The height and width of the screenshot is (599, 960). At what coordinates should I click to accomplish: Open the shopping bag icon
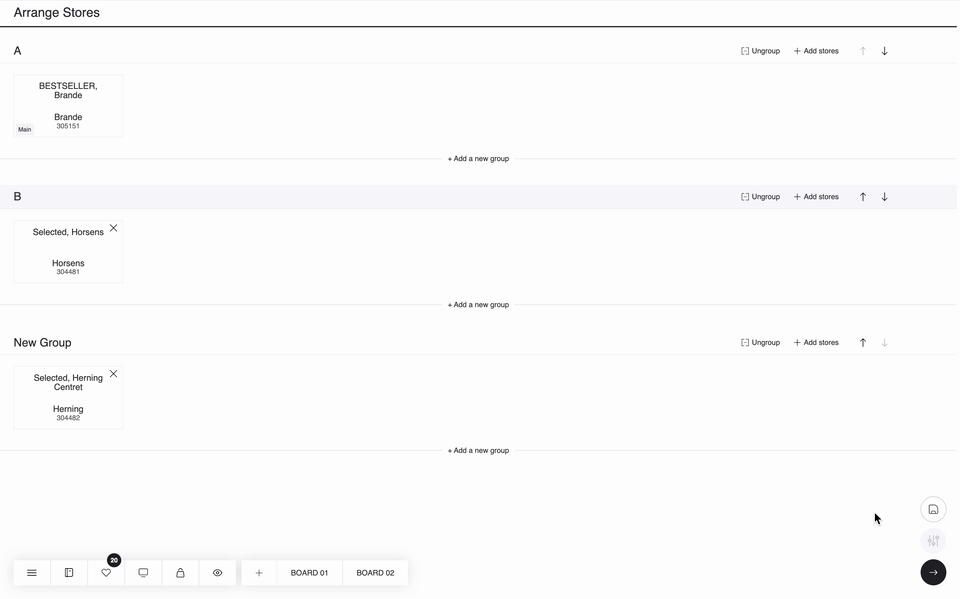181,573
